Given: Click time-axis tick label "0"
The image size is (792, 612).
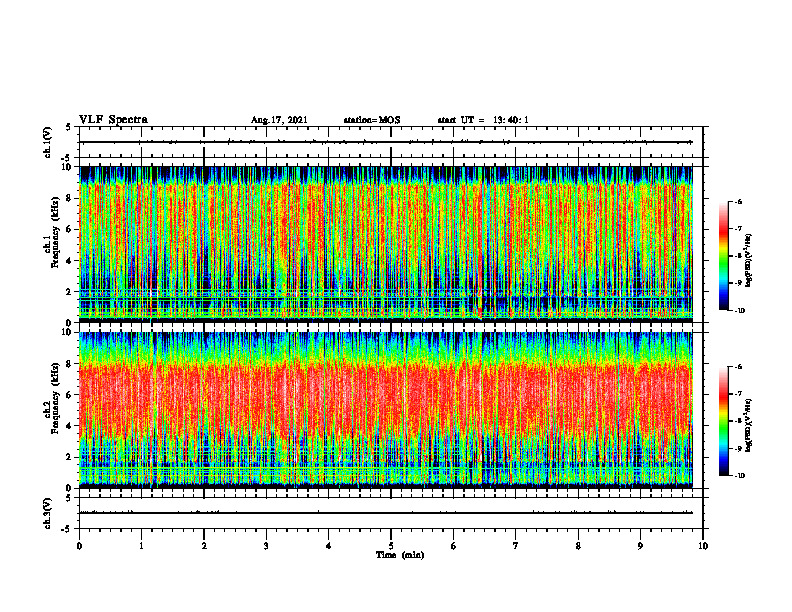Looking at the screenshot, I should click(x=79, y=546).
